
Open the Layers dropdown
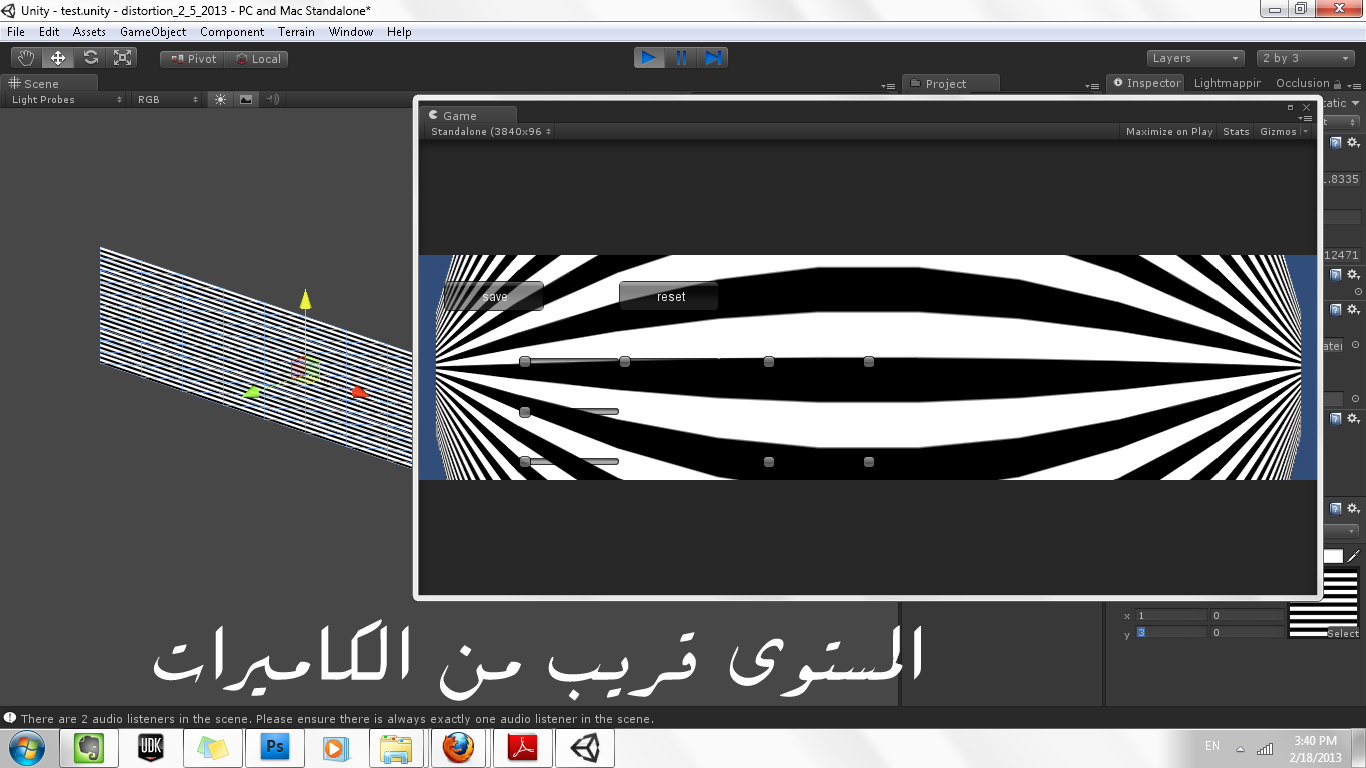[1195, 58]
